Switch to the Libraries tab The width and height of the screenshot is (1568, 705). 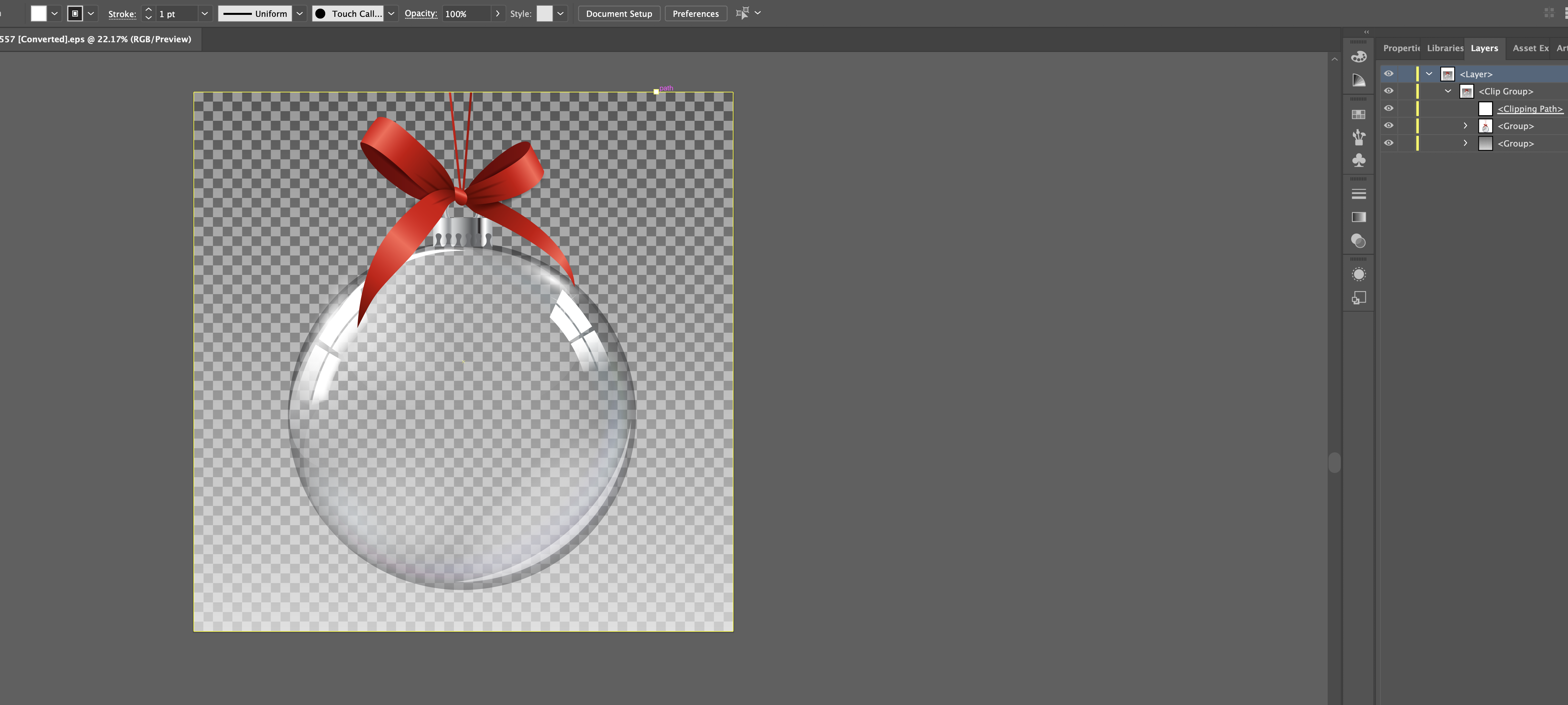(1445, 48)
